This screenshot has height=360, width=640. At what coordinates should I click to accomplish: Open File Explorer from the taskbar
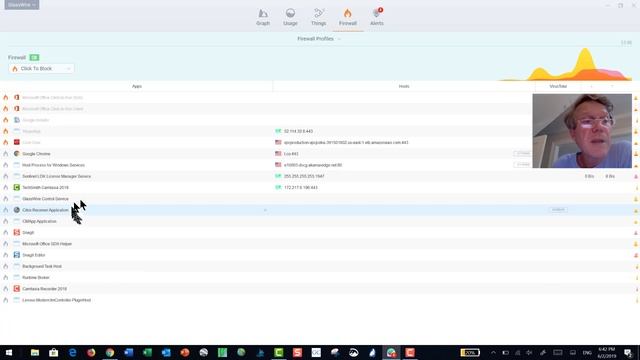pos(35,353)
